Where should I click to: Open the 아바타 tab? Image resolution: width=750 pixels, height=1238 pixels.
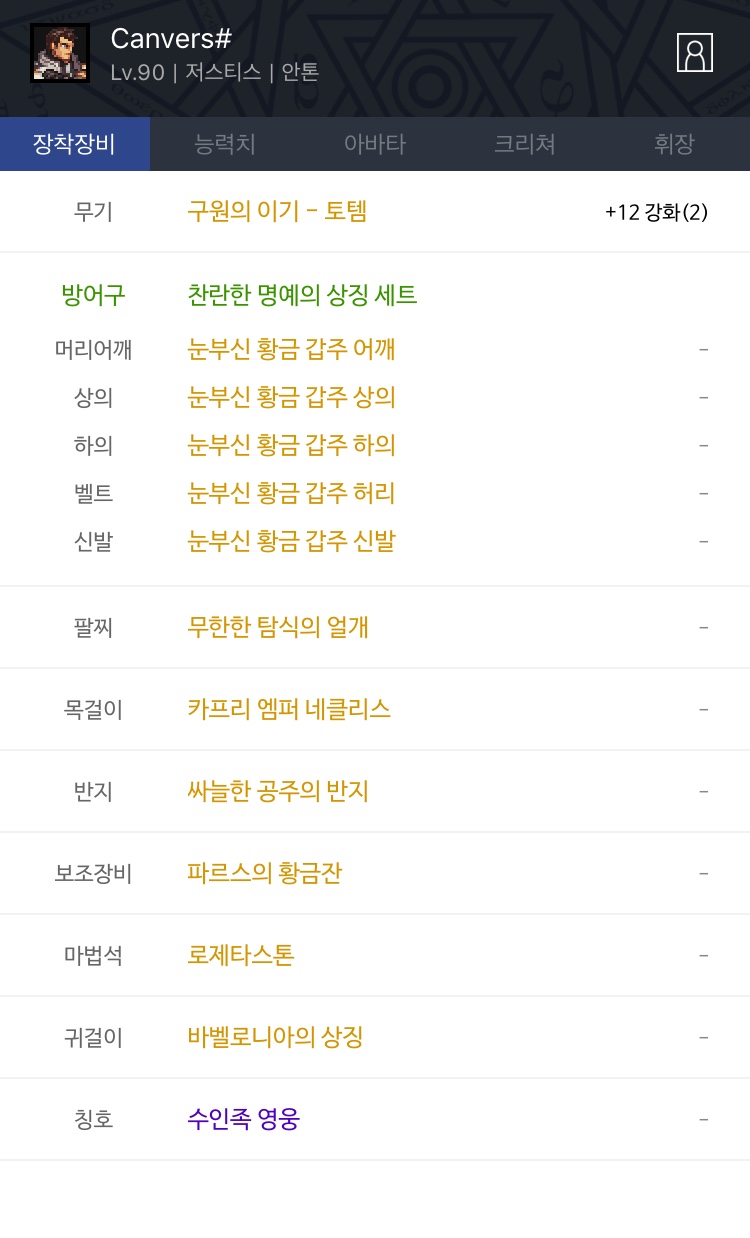tap(375, 144)
